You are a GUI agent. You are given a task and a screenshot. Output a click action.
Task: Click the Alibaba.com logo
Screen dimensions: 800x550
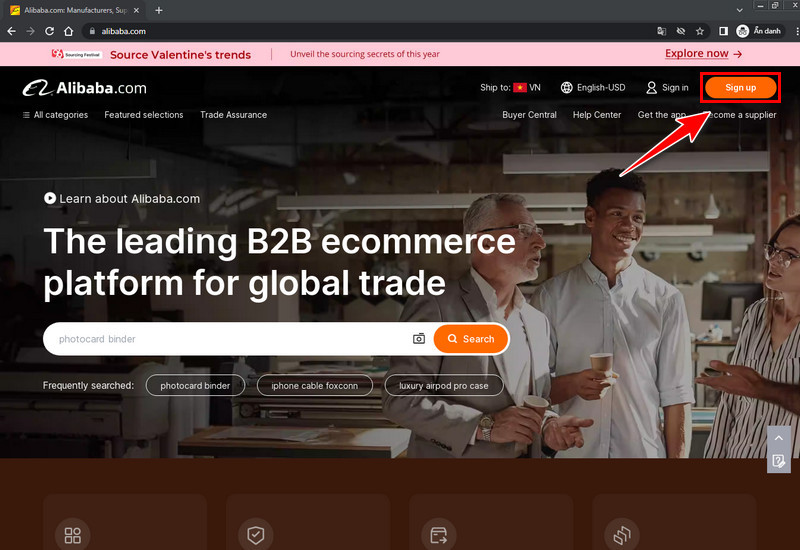click(x=85, y=88)
